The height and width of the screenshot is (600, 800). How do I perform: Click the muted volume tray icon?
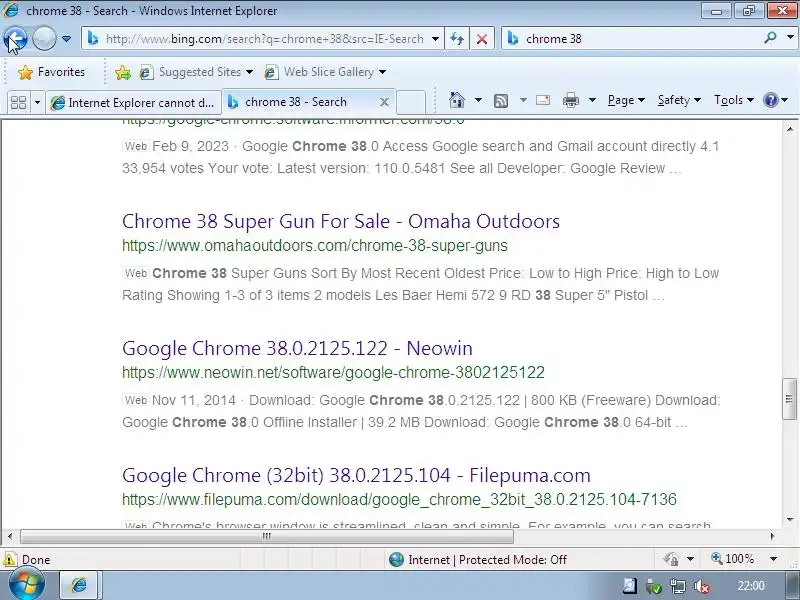click(x=702, y=587)
